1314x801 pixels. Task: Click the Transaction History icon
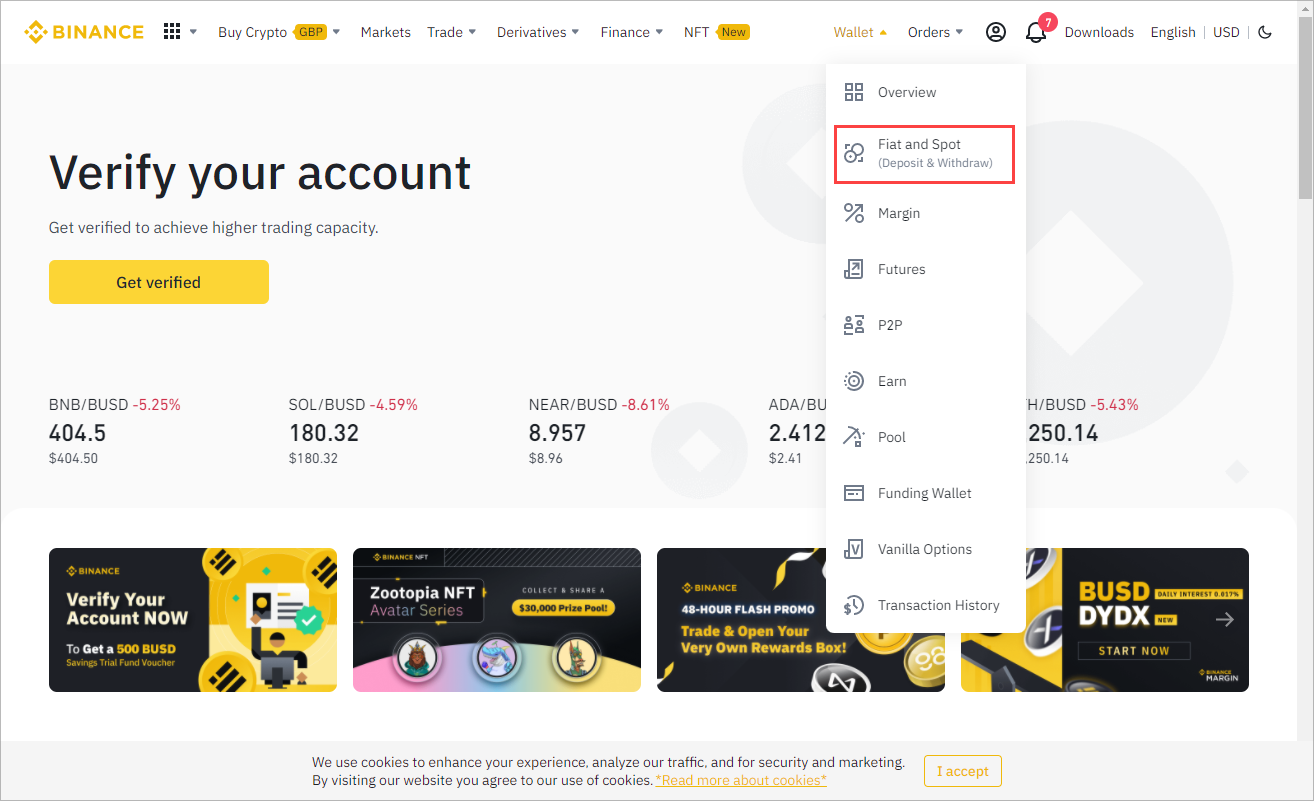pyautogui.click(x=854, y=605)
